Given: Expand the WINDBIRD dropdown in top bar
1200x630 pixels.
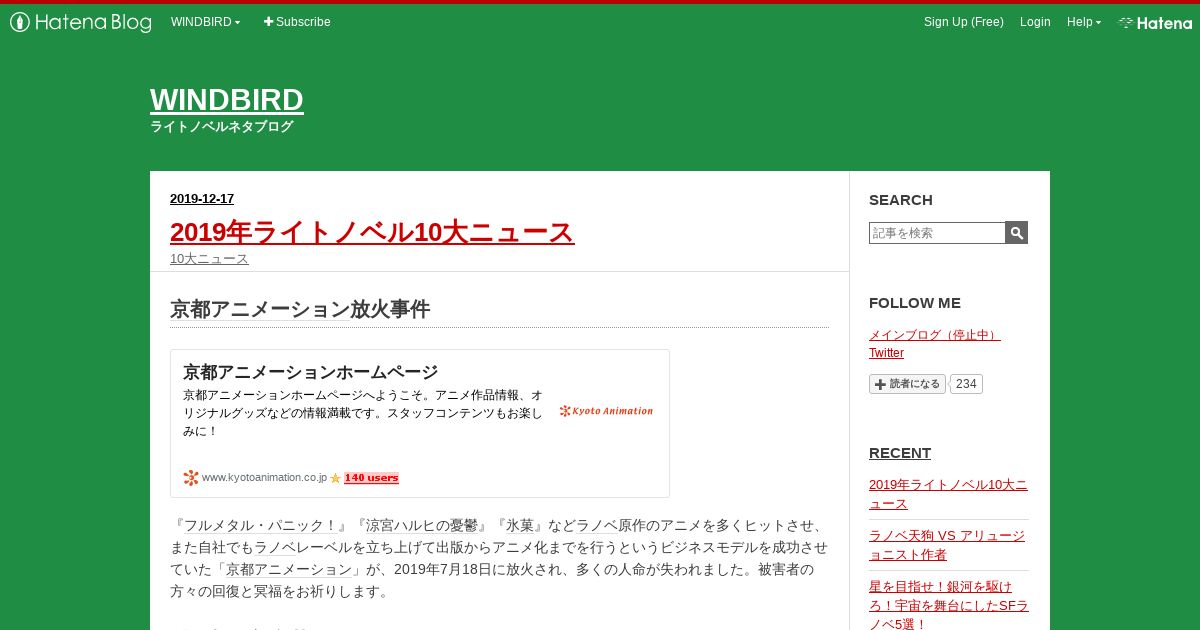Looking at the screenshot, I should (205, 22).
